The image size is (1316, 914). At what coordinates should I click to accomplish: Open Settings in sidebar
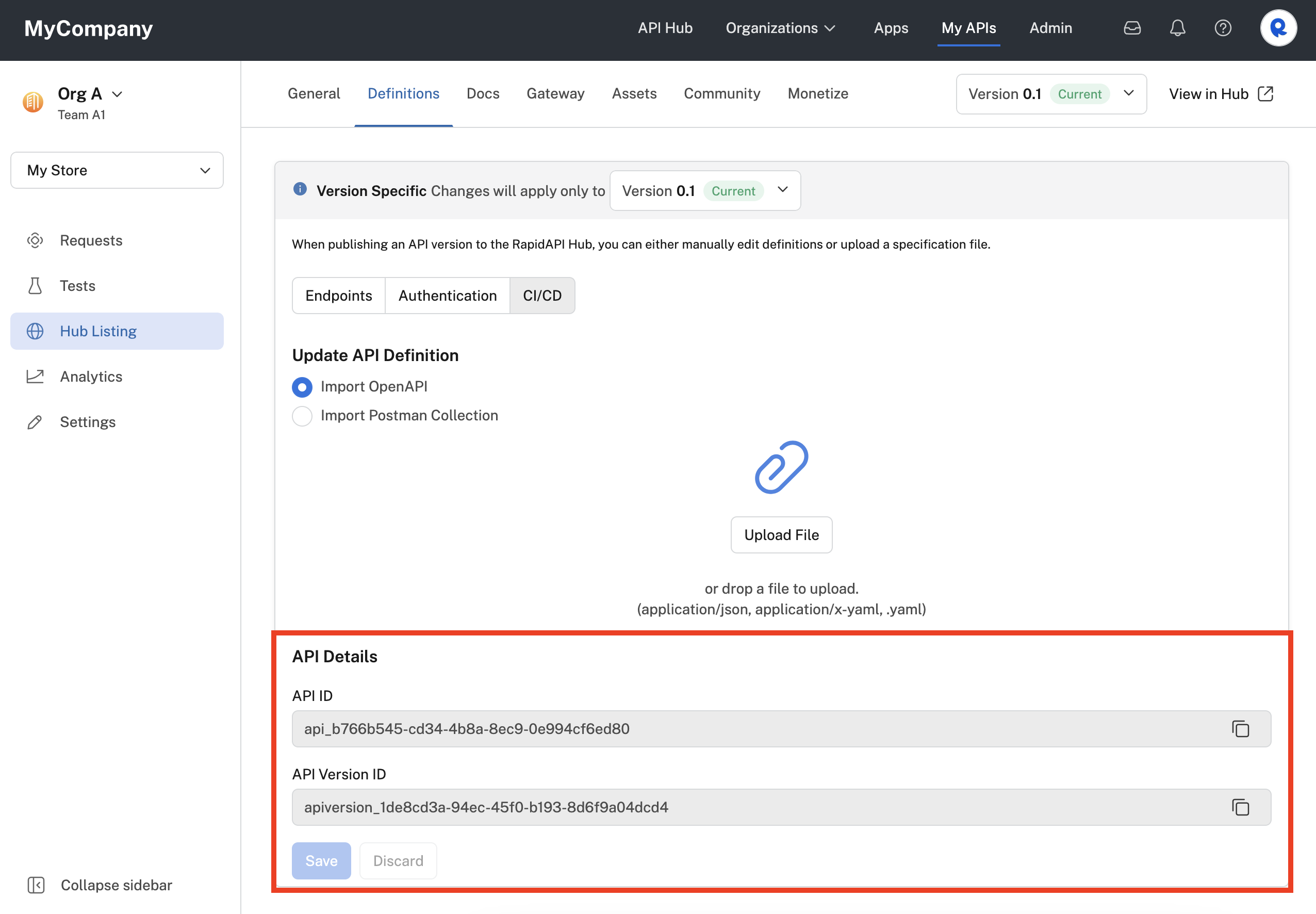[x=117, y=422]
